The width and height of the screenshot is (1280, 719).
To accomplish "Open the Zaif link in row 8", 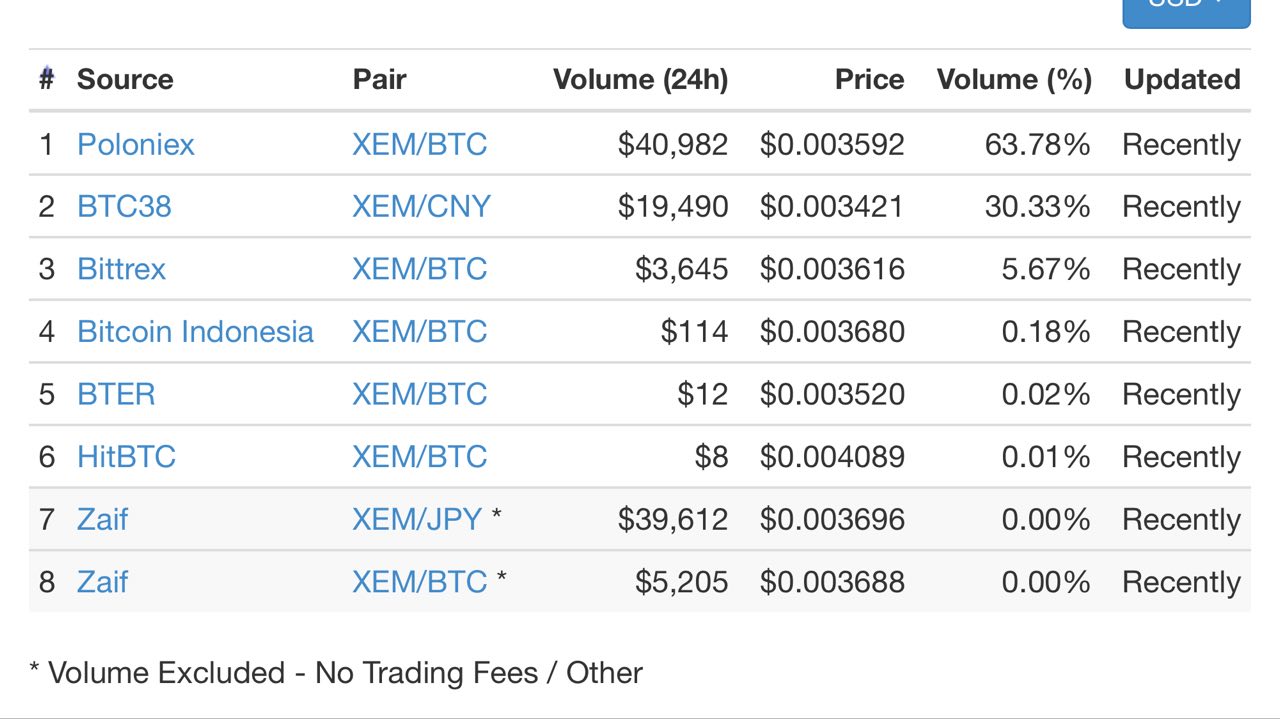I will 102,582.
